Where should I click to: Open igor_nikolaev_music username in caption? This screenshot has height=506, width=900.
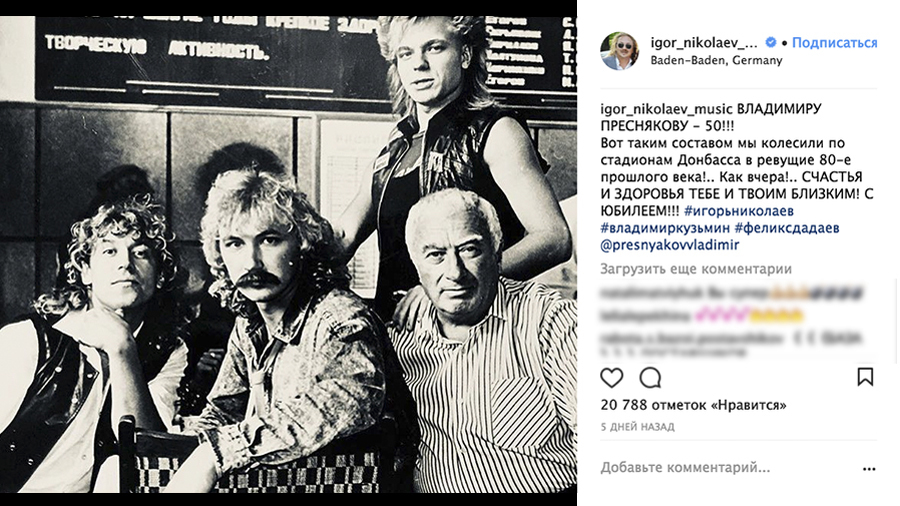coord(666,109)
